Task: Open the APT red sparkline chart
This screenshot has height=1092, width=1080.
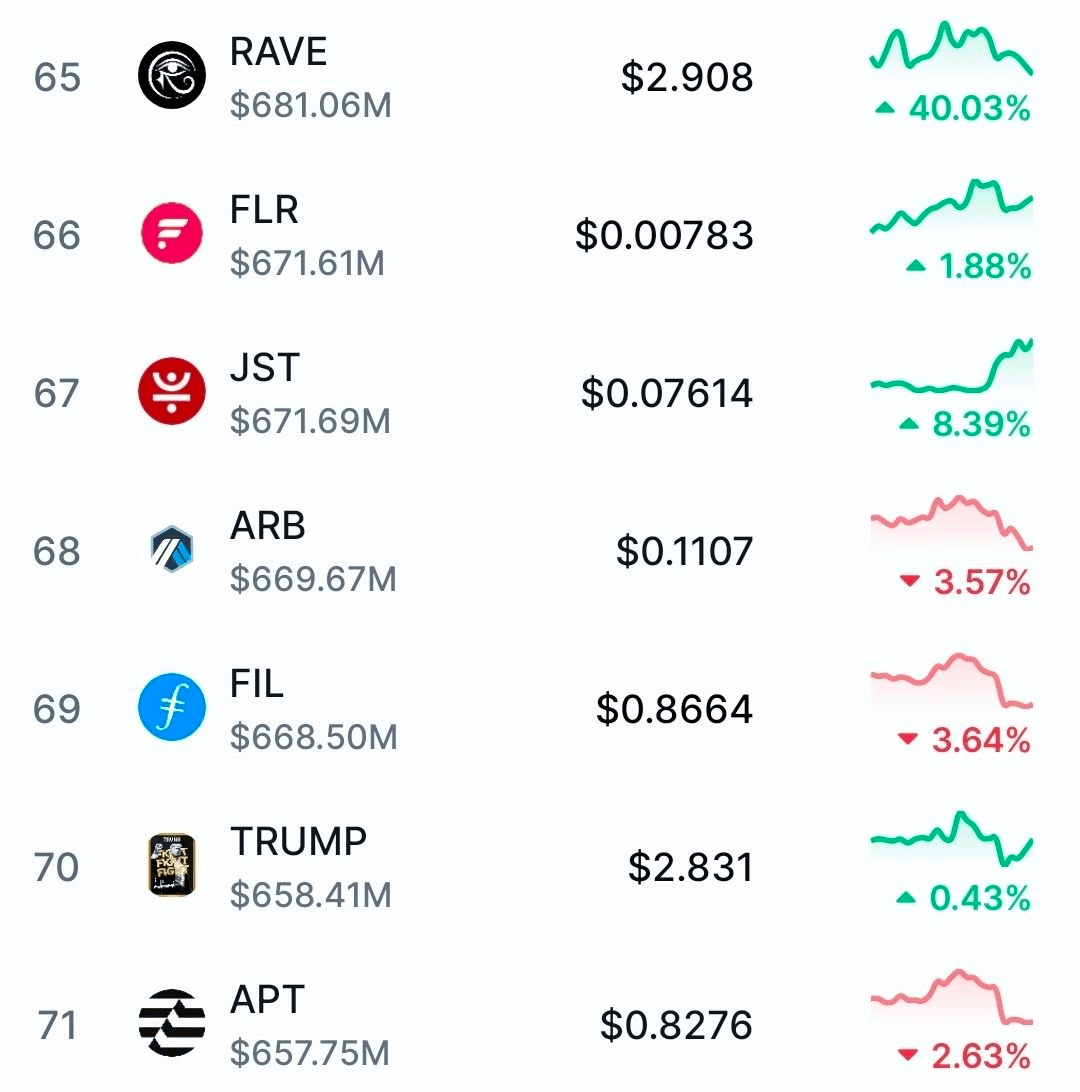Action: pos(951,998)
